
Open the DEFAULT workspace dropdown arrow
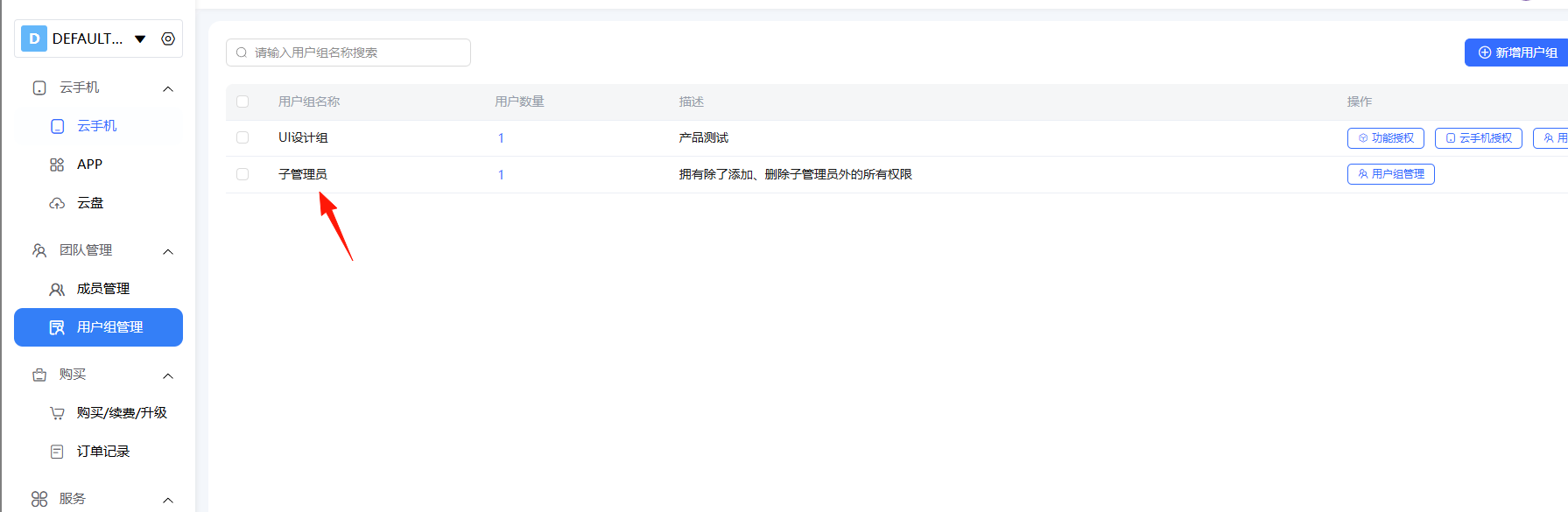140,39
